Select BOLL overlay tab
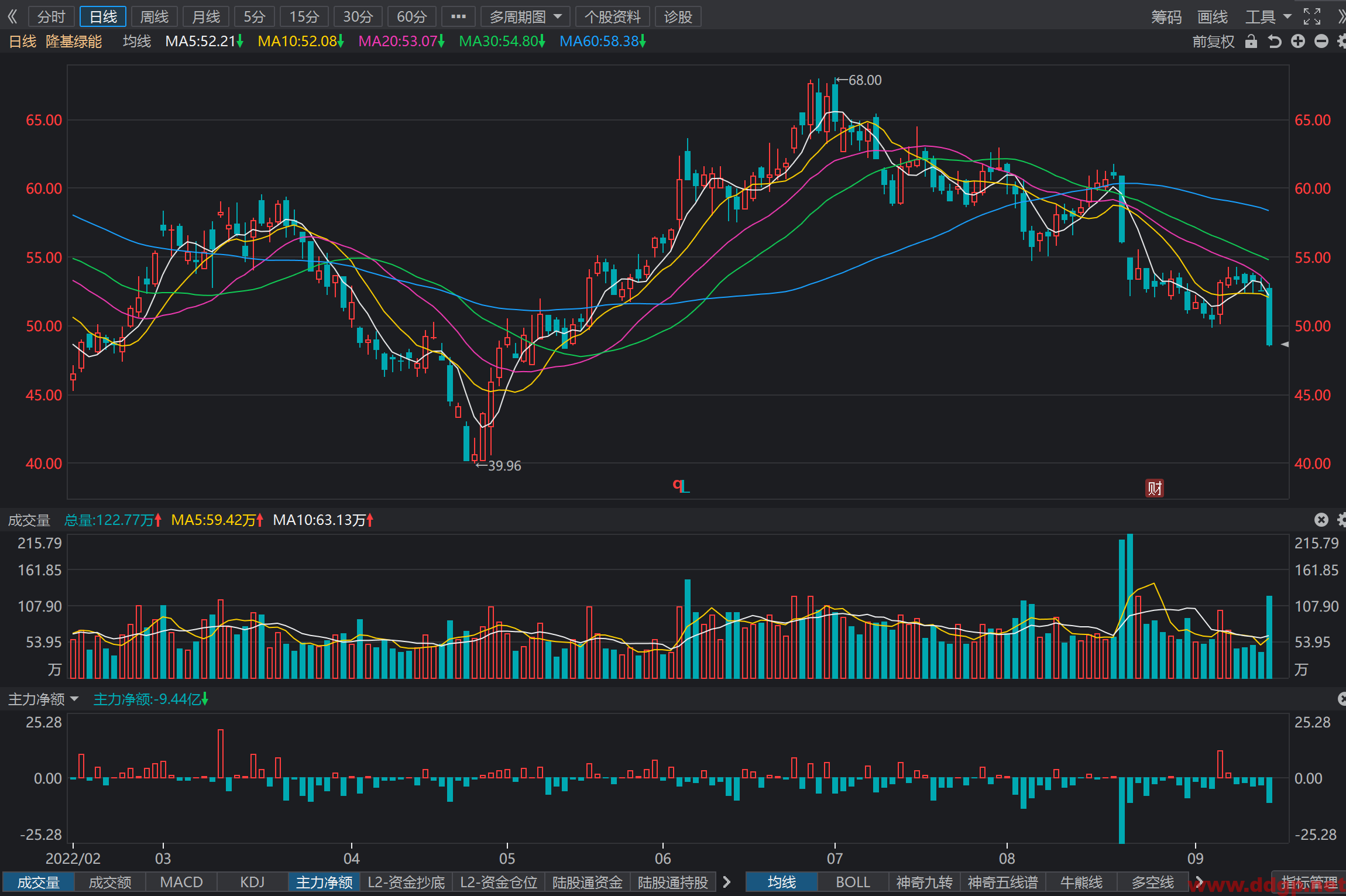The image size is (1346, 896). click(853, 882)
